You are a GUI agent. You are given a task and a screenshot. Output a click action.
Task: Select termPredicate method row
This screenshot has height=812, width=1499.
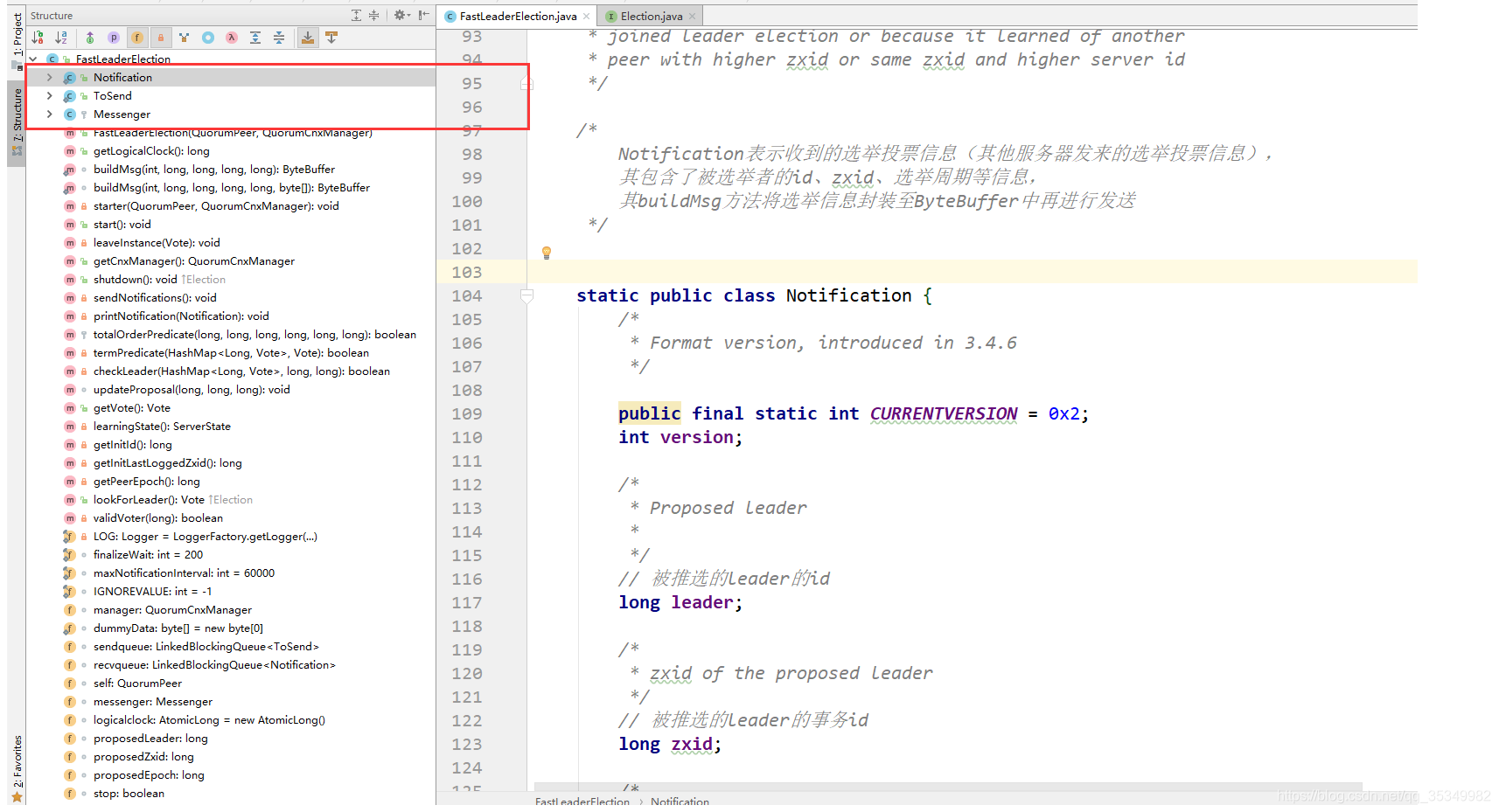(x=232, y=353)
